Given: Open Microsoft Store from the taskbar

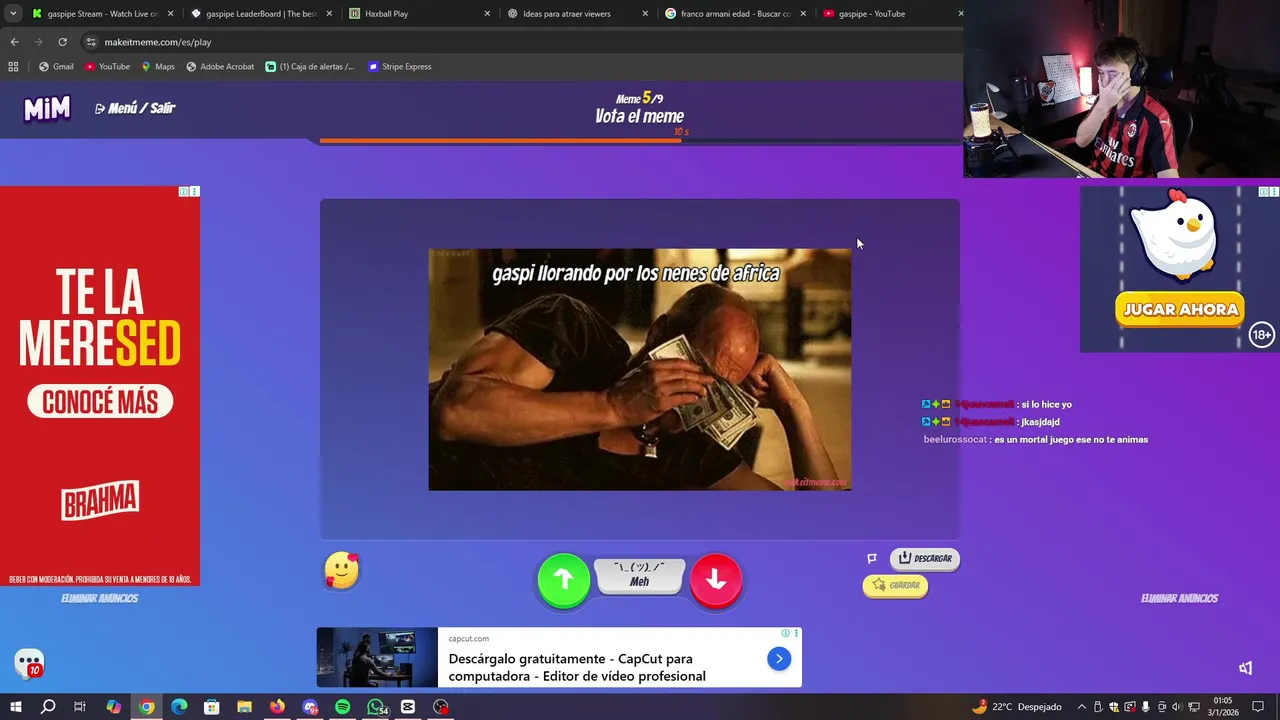Looking at the screenshot, I should tap(212, 707).
